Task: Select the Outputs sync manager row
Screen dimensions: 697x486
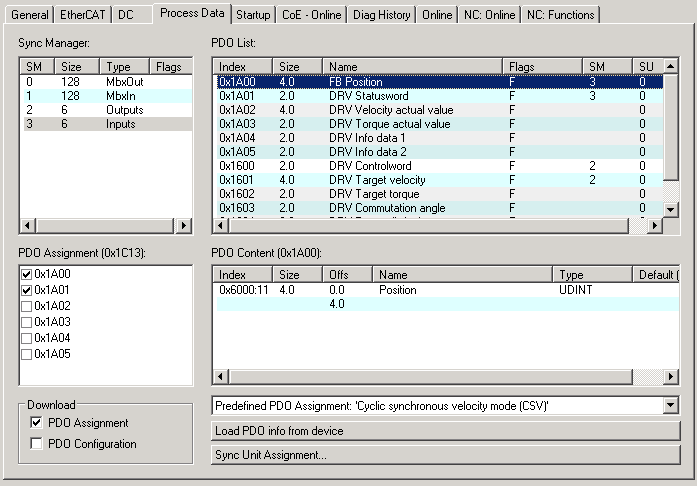Action: coord(107,110)
